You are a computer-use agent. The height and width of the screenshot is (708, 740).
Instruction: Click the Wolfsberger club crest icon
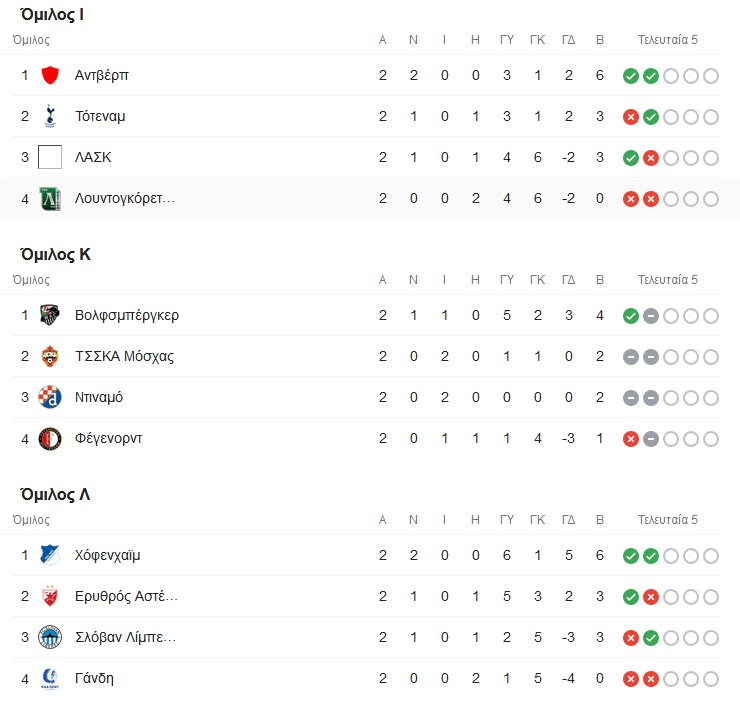[50, 315]
